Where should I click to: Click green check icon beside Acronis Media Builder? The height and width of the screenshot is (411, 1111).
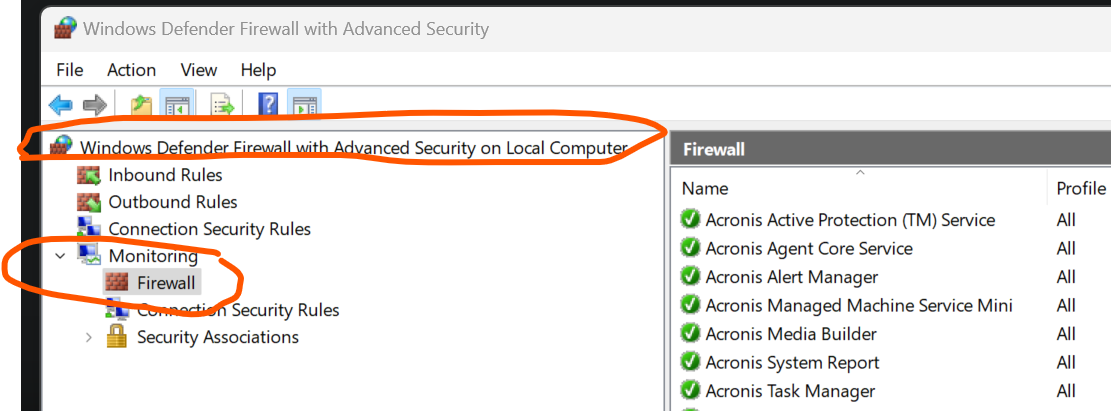[690, 333]
